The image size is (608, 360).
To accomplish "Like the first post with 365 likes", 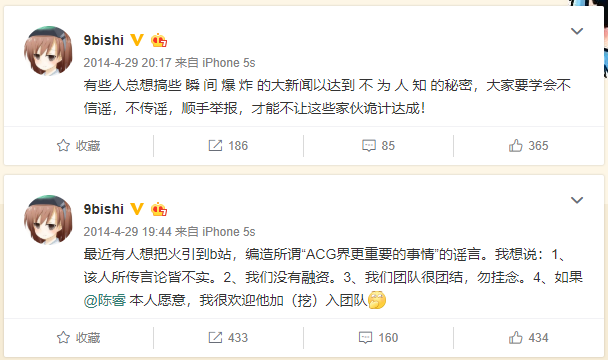I will (515, 145).
